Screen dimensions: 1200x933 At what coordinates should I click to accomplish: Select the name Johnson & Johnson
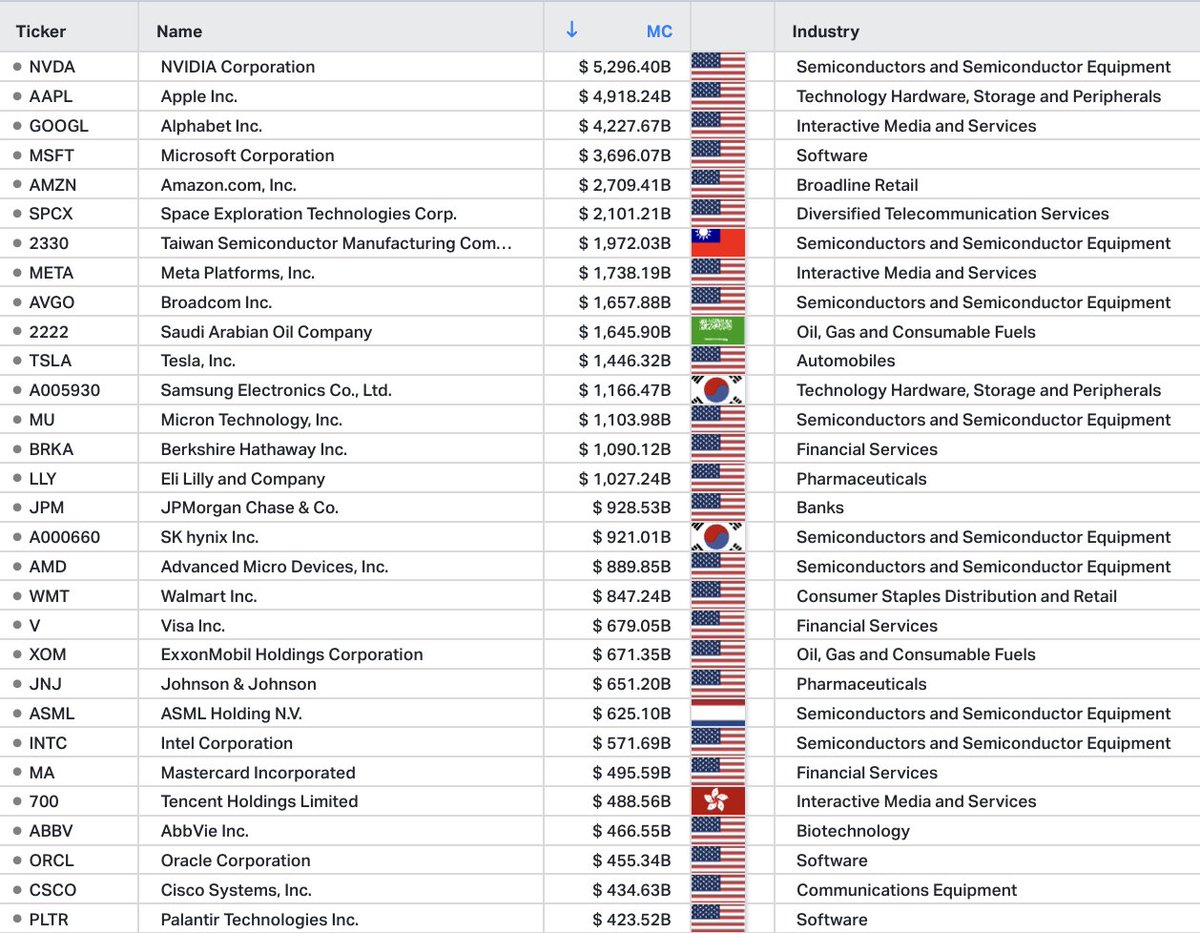[x=238, y=684]
